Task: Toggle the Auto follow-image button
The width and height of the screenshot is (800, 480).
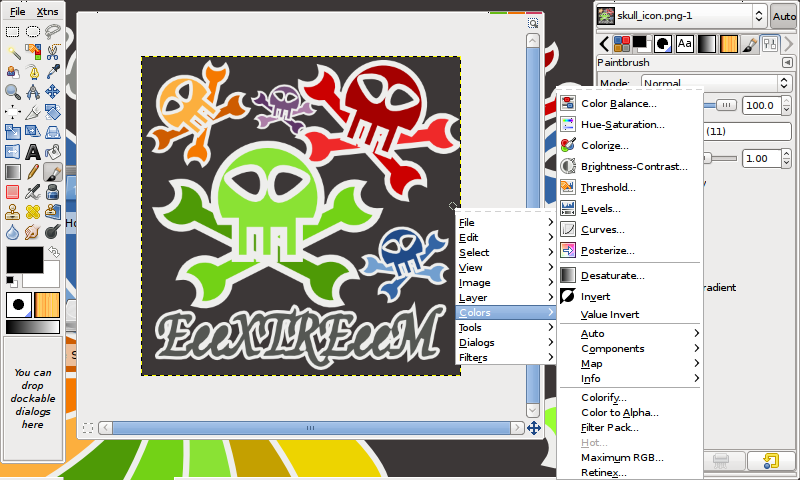Action: pos(784,16)
